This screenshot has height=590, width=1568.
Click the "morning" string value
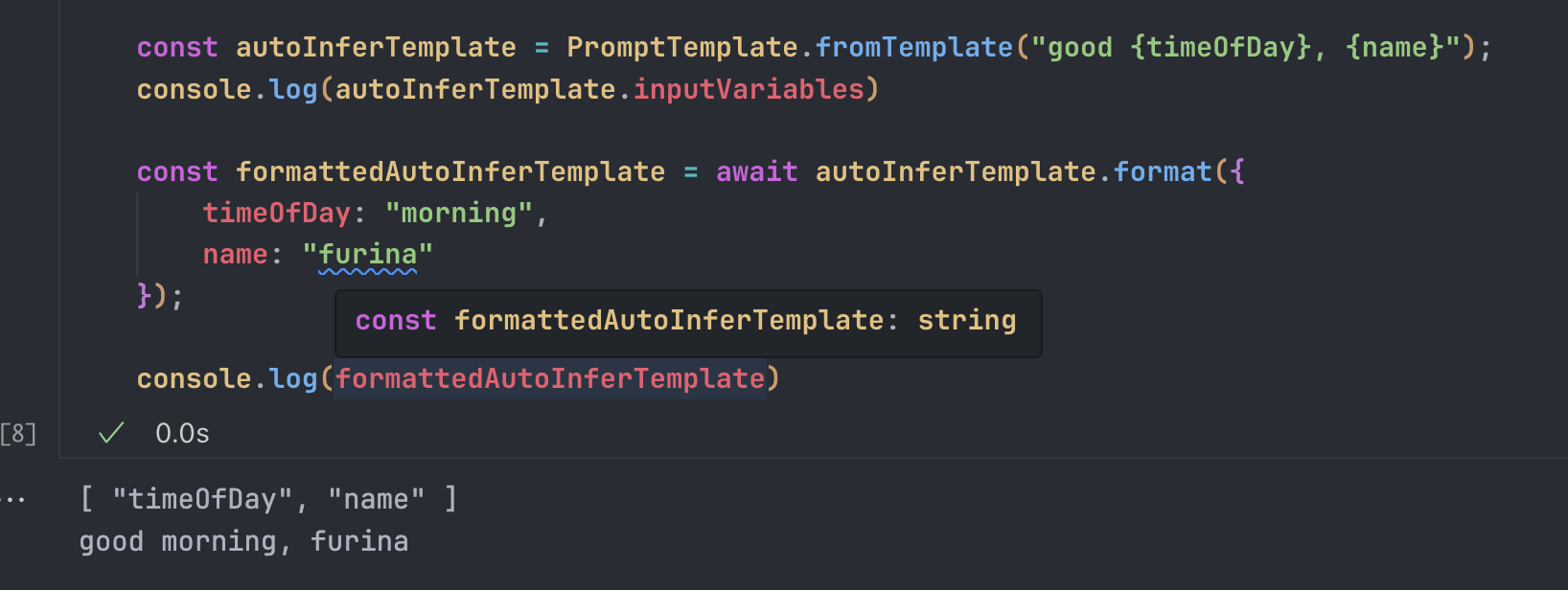click(458, 213)
